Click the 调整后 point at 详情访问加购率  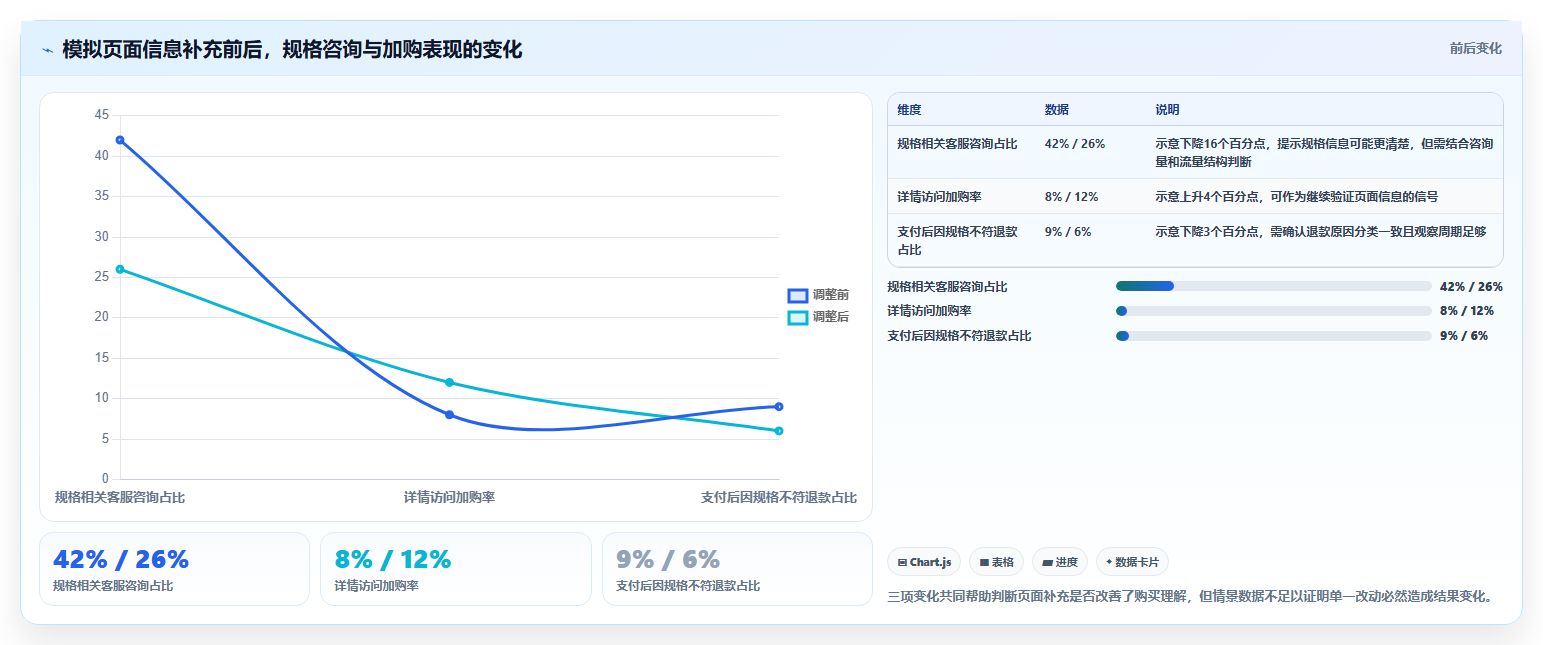click(449, 382)
